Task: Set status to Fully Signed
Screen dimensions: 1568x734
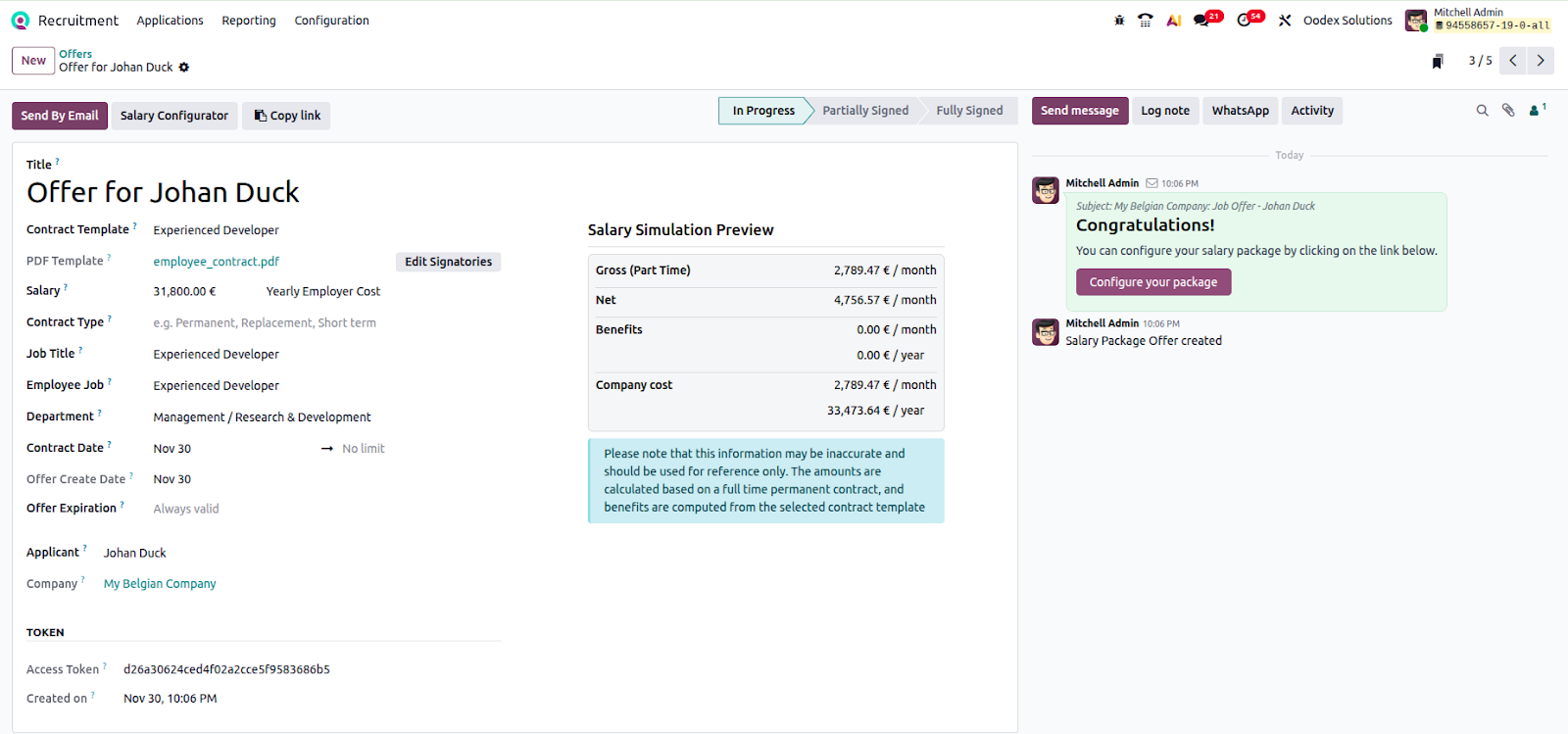Action: click(968, 111)
